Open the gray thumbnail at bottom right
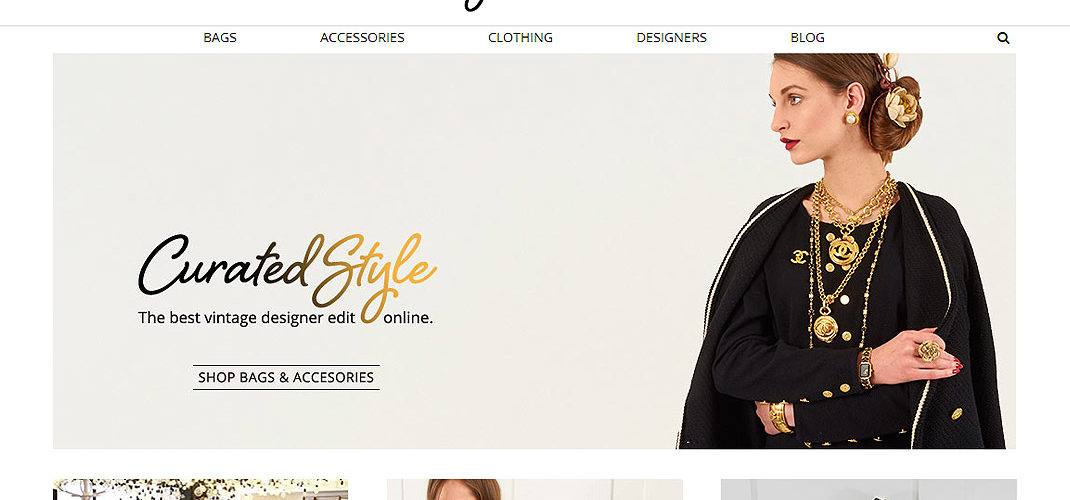1070x500 pixels. pos(869,489)
